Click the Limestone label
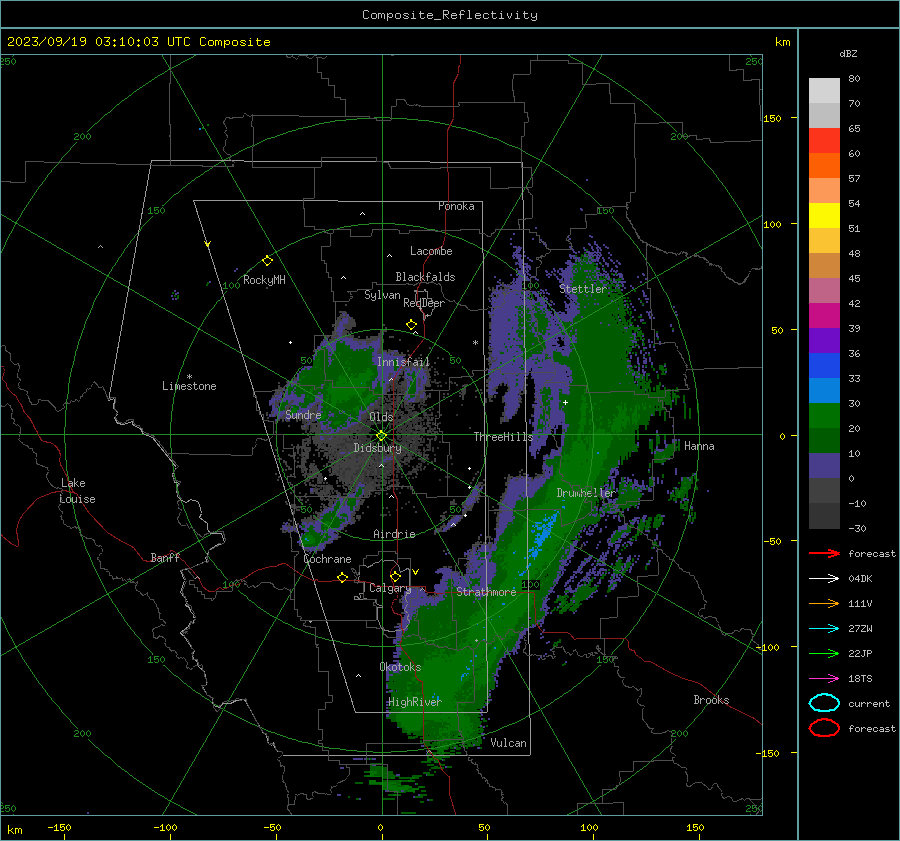Viewport: 900px width, 841px height. coord(189,386)
